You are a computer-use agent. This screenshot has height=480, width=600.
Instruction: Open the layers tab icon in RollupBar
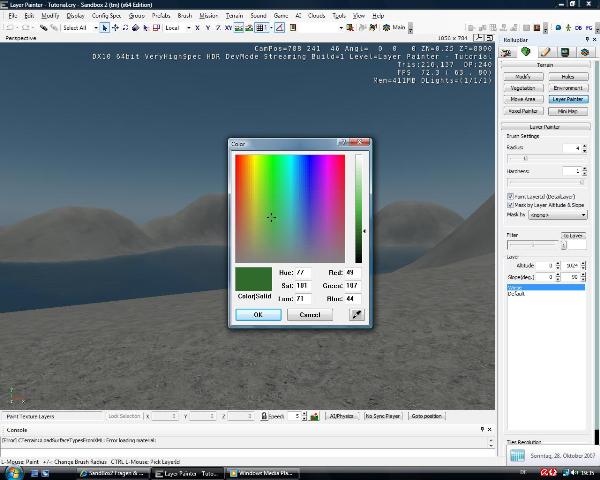[x=583, y=52]
